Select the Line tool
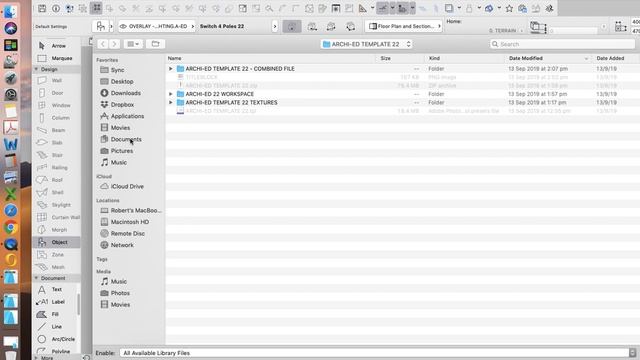Screen dimensions: 640x360 (x=56, y=327)
